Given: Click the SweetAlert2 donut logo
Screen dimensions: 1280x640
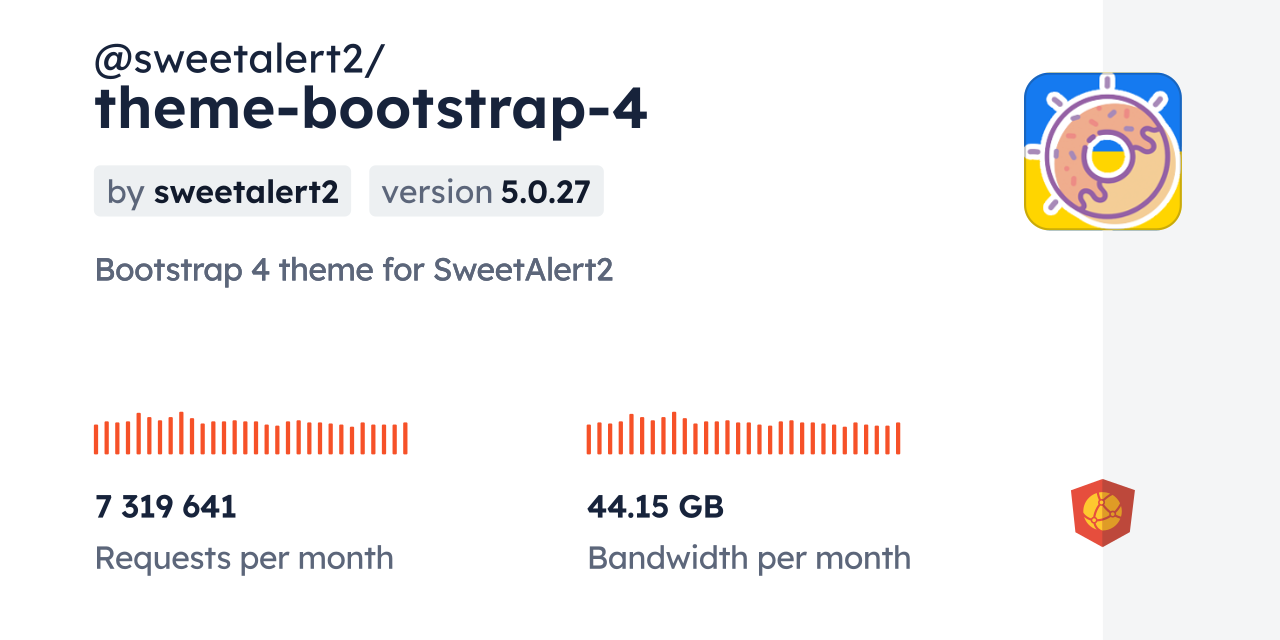Looking at the screenshot, I should [1102, 151].
